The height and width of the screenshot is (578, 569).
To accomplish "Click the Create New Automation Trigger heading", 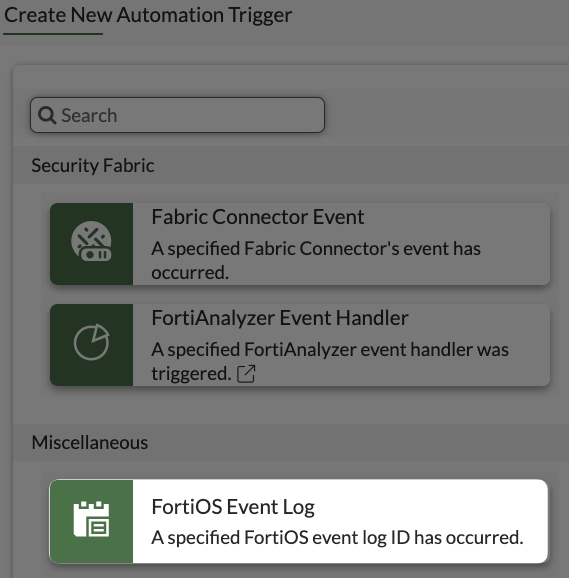I will click(x=148, y=15).
